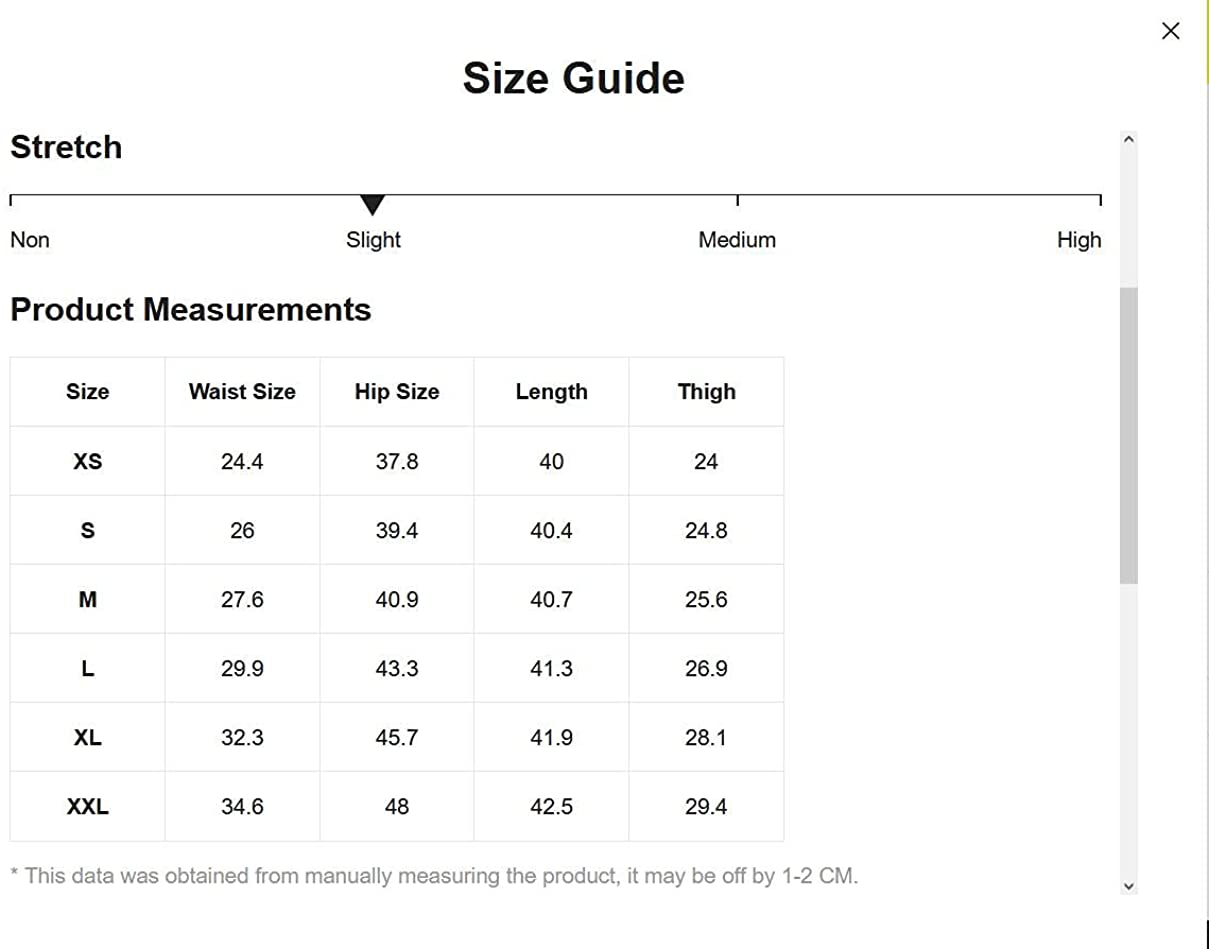This screenshot has height=949, width=1209.
Task: Click the Hip Size column header
Action: click(x=397, y=392)
